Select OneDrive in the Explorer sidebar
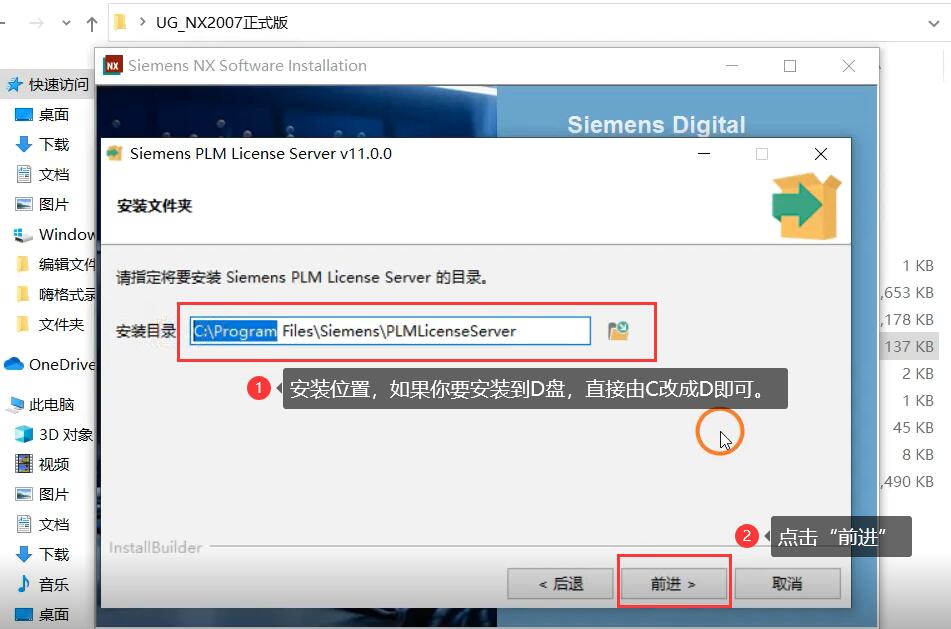The image size is (951, 629). [x=50, y=364]
